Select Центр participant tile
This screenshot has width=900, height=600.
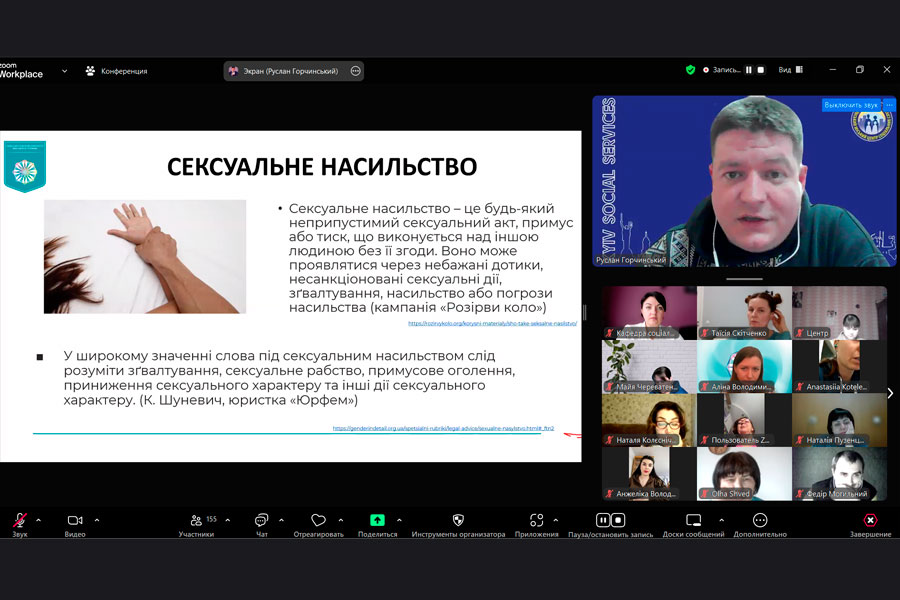click(x=839, y=312)
